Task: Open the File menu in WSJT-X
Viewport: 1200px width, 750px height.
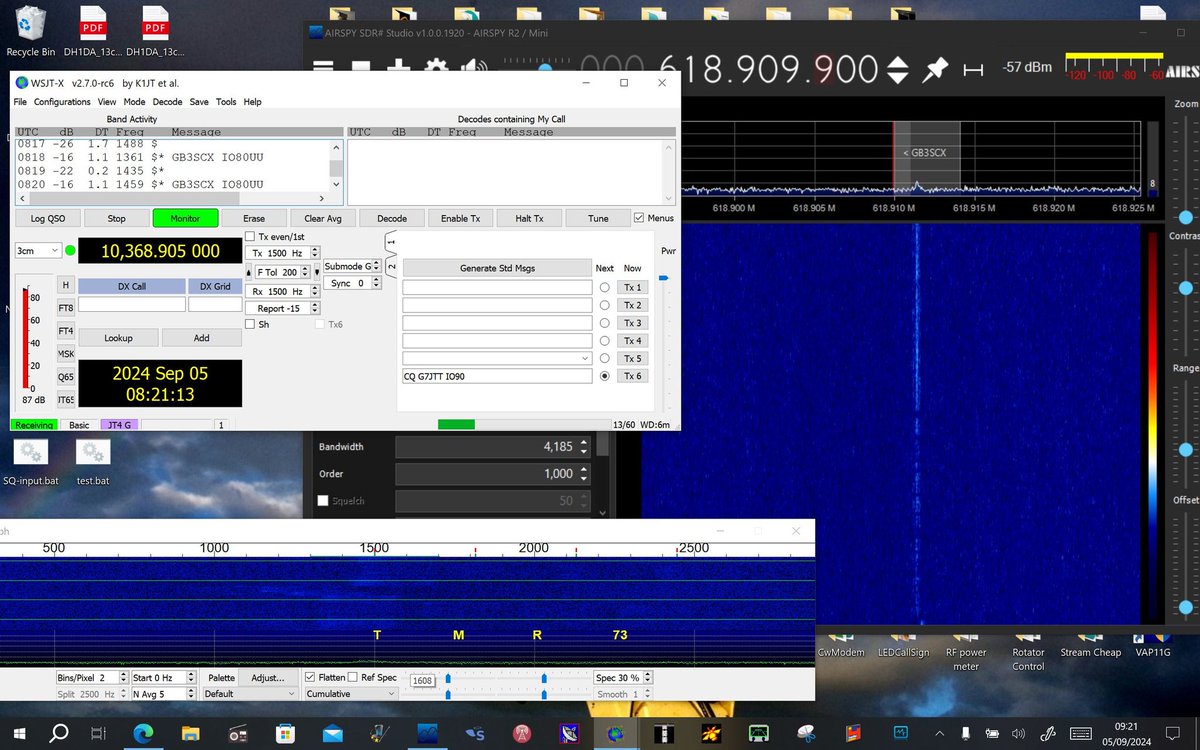Action: [x=20, y=102]
